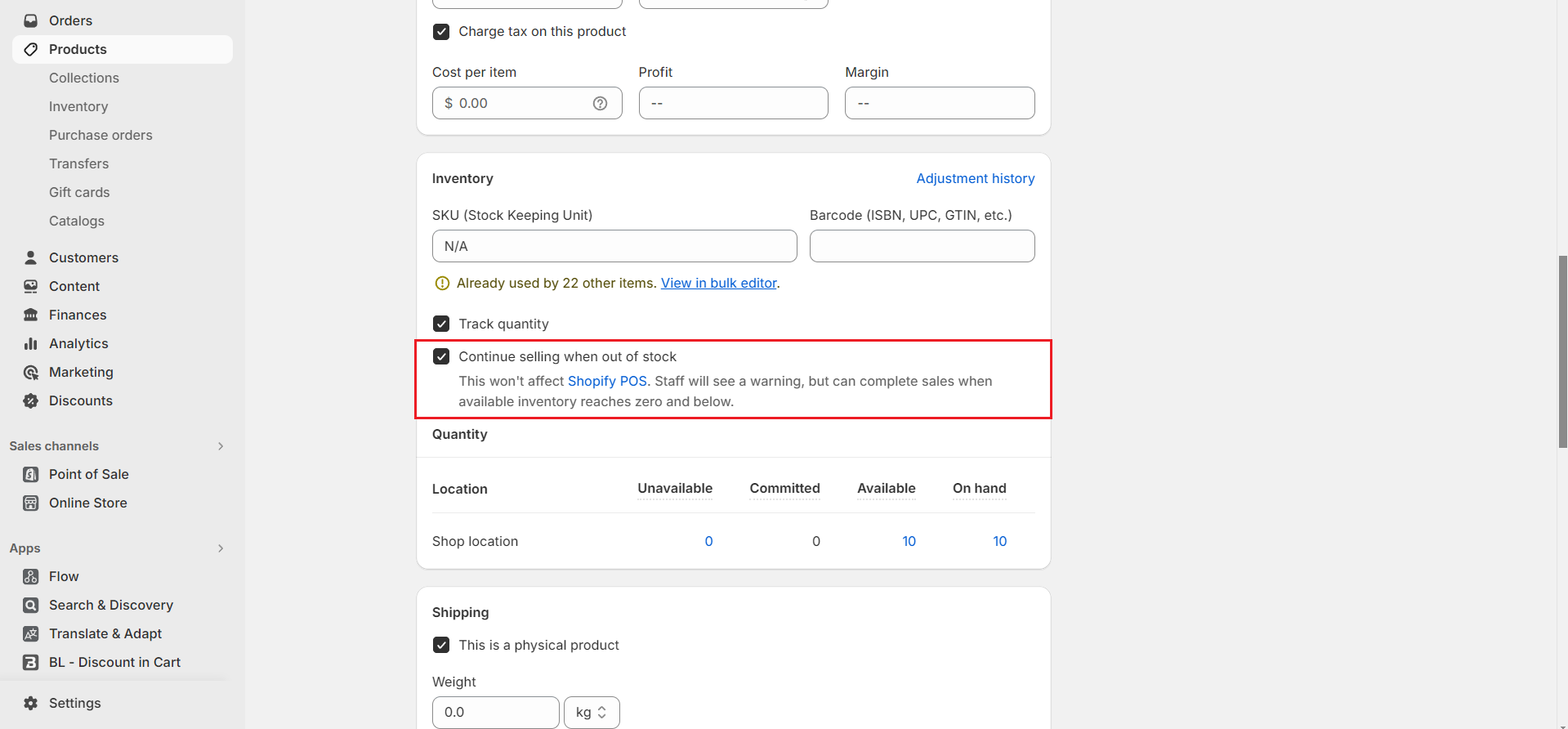Click the Translate & Adapt app icon
The width and height of the screenshot is (1568, 729).
(31, 634)
